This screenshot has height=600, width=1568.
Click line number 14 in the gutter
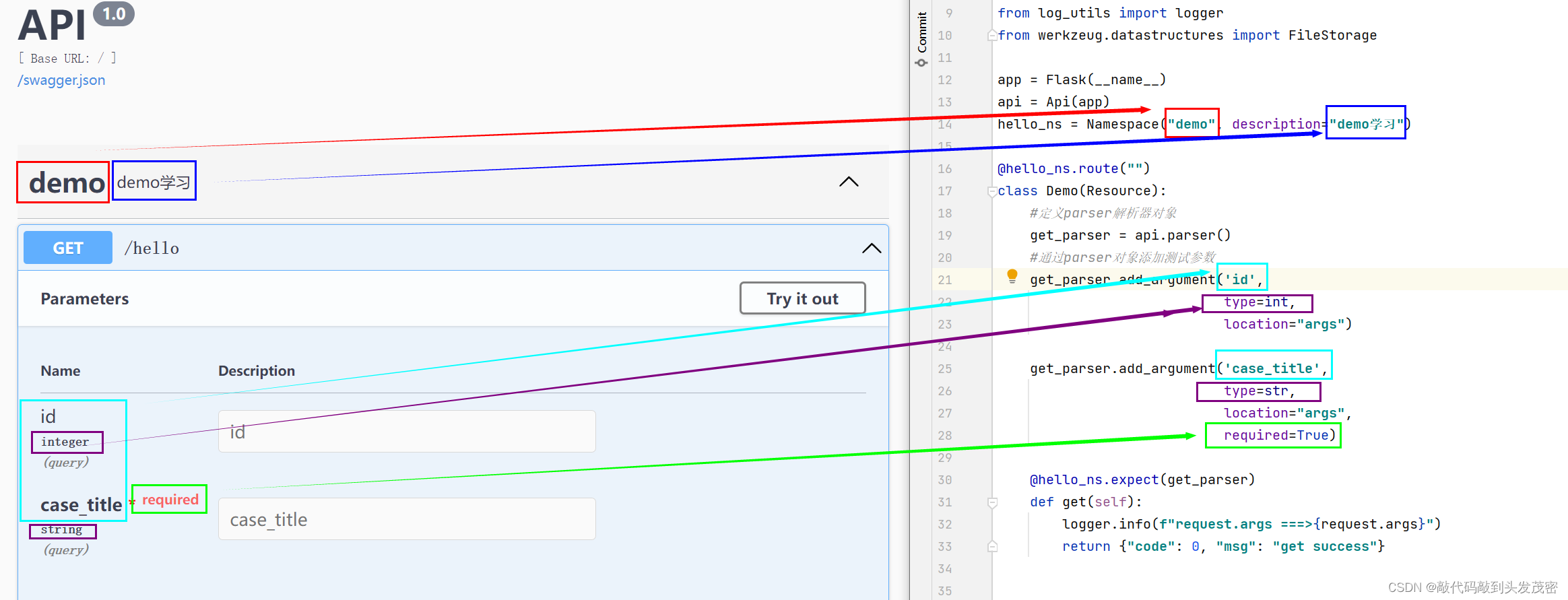[945, 124]
